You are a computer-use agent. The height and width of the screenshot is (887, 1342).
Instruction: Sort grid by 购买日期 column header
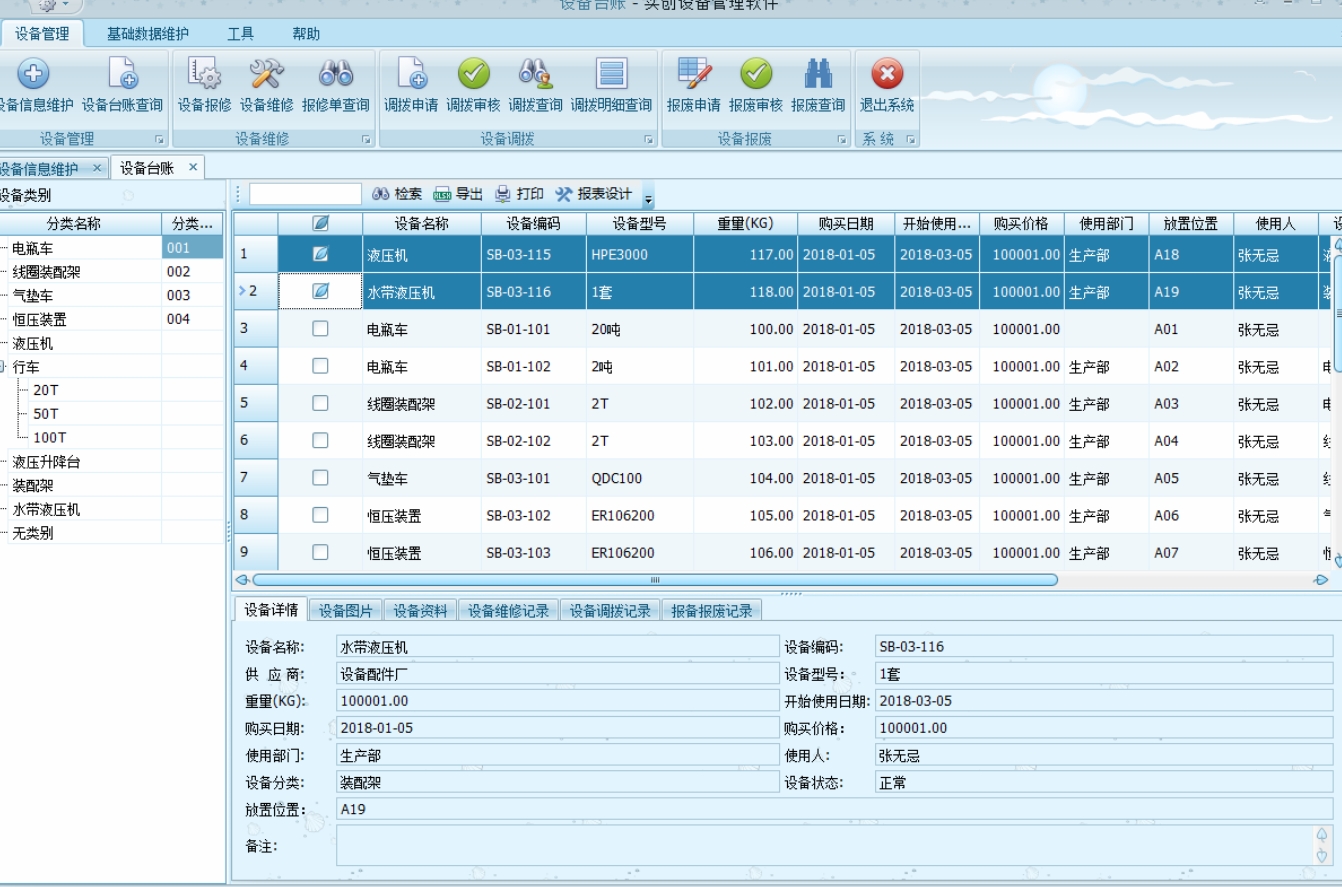coord(846,224)
